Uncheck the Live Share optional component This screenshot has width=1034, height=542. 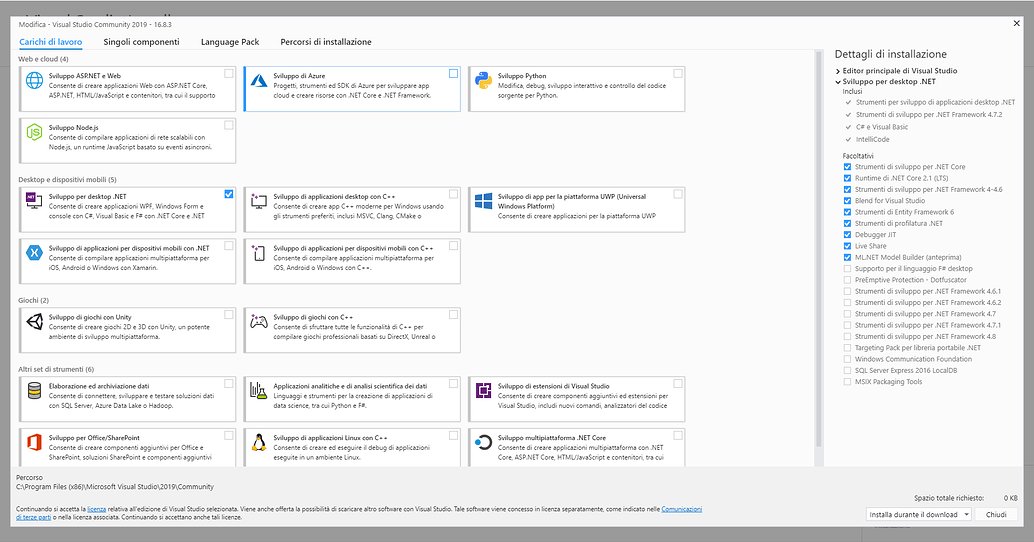pos(848,246)
